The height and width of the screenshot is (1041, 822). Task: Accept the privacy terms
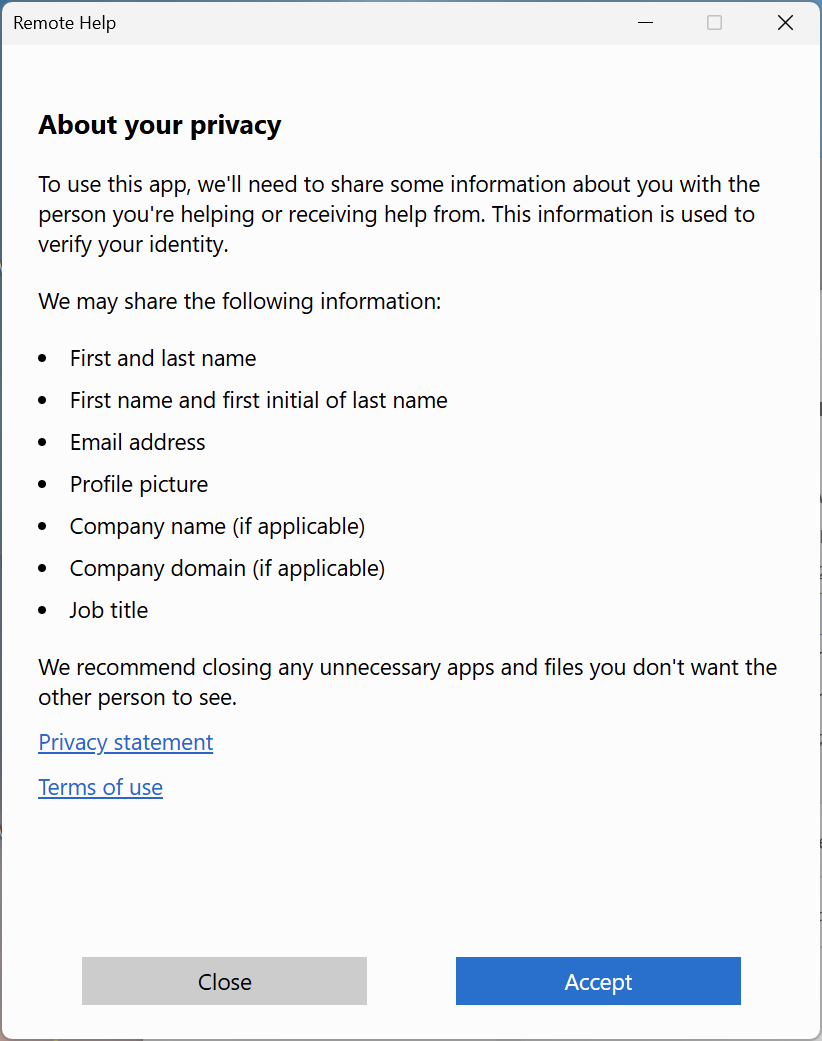tap(598, 981)
